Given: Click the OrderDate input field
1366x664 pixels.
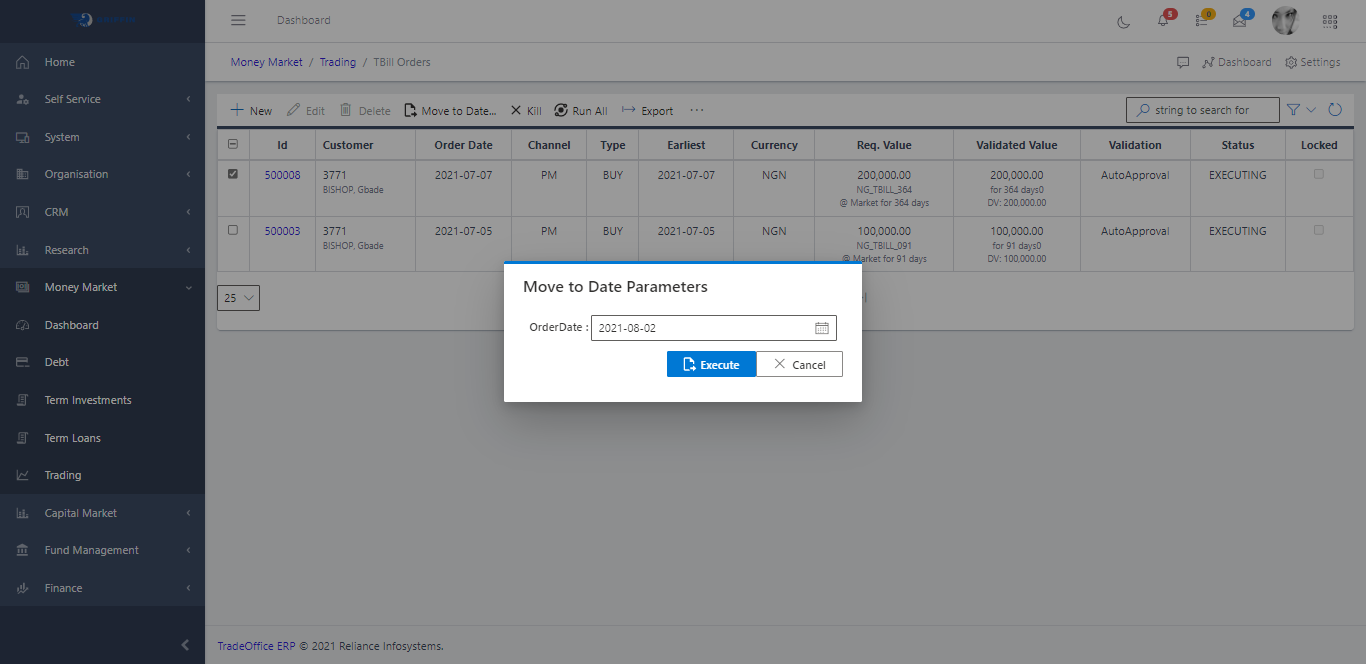Looking at the screenshot, I should [x=700, y=328].
